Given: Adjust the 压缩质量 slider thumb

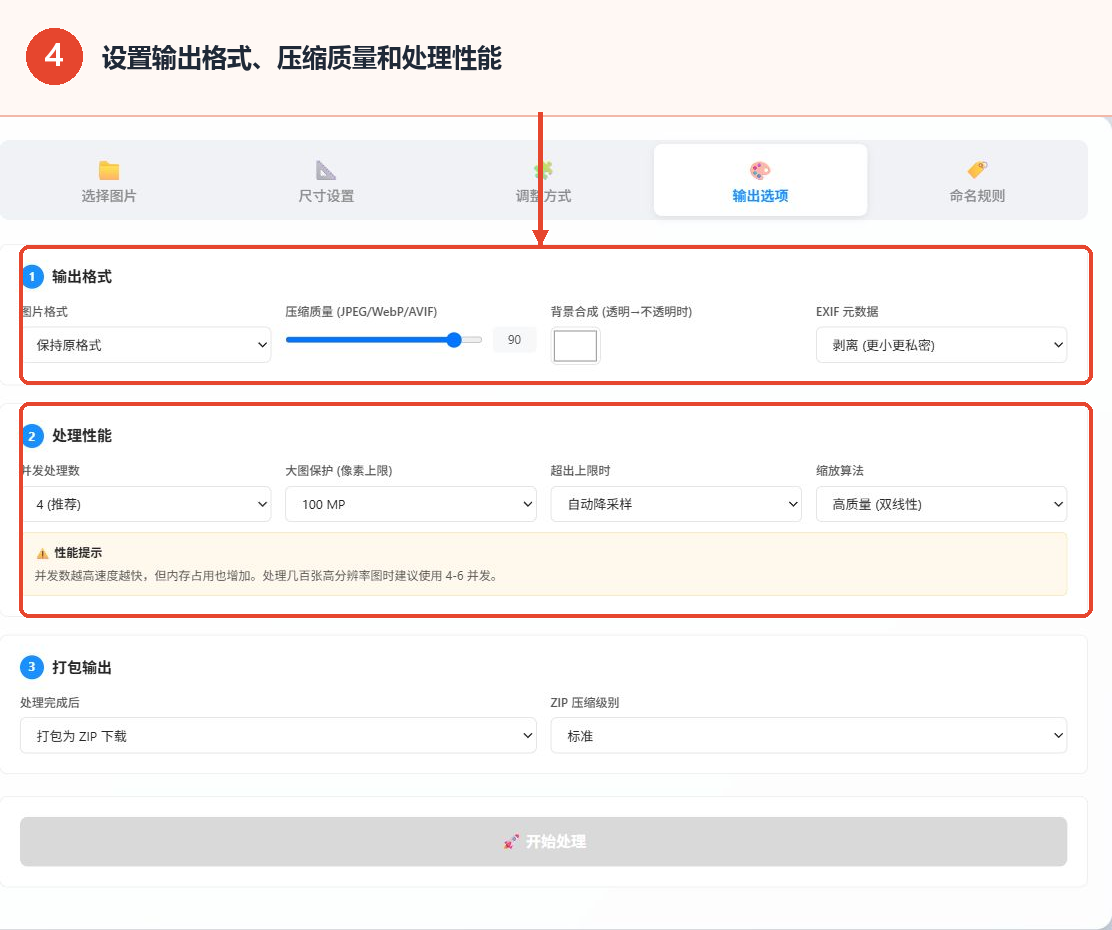Looking at the screenshot, I should (454, 340).
